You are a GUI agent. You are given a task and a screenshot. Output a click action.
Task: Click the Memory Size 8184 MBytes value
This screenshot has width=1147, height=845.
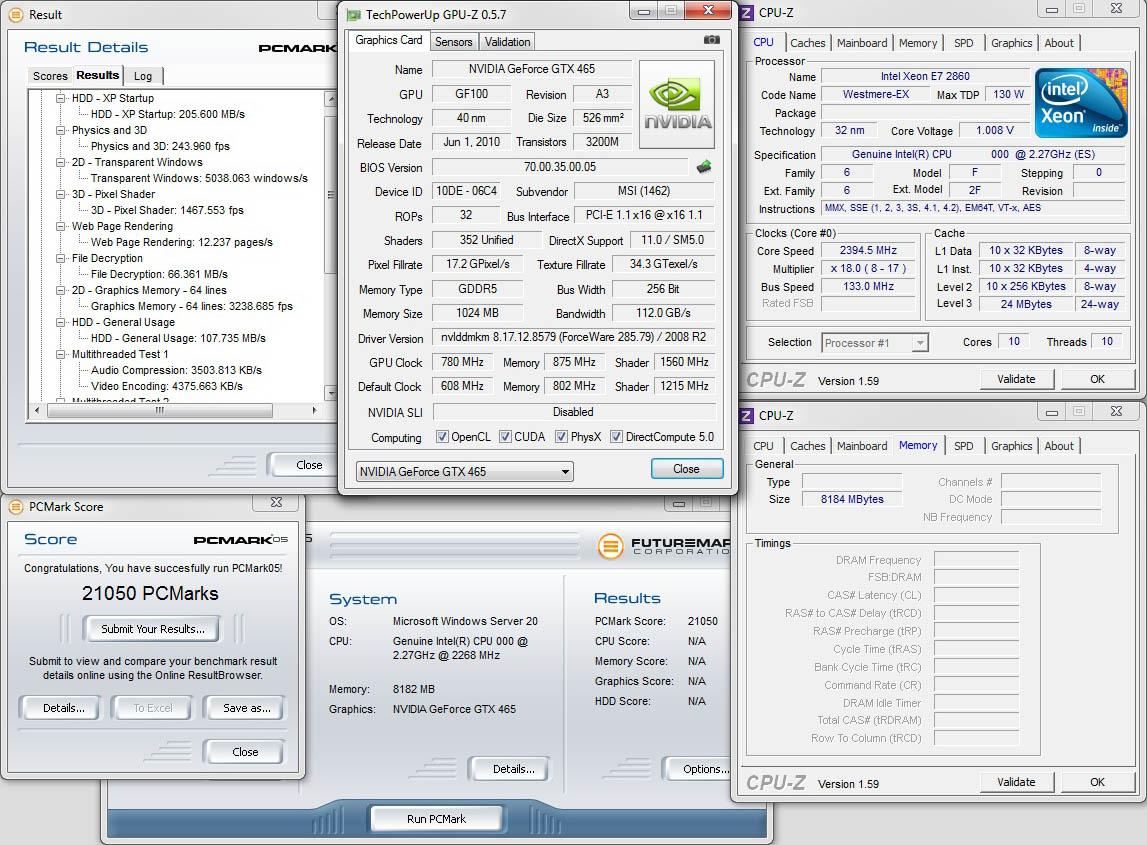[x=852, y=499]
